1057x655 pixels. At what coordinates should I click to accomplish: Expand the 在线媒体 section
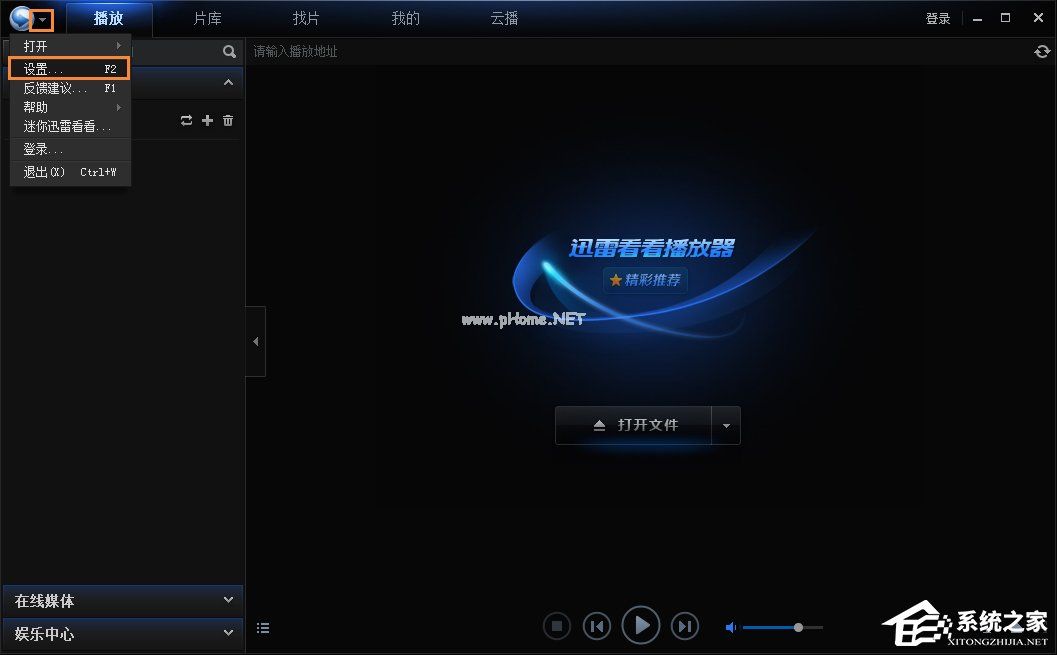(x=122, y=600)
